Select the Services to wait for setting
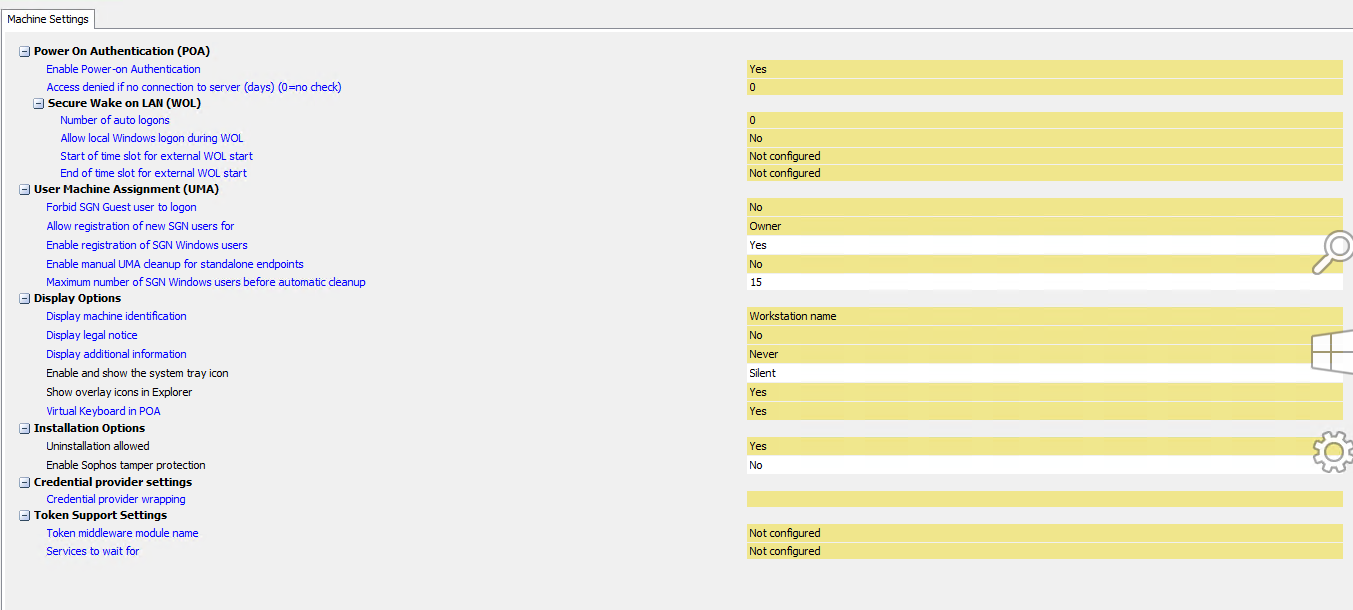This screenshot has height=610, width=1353. pyautogui.click(x=93, y=551)
